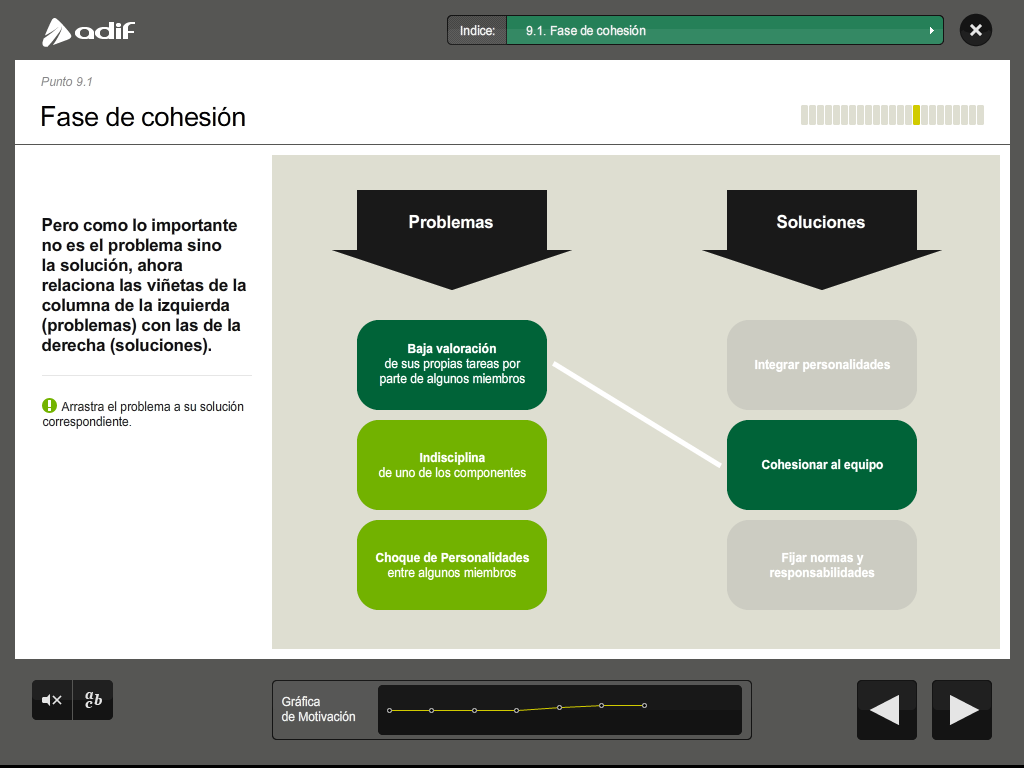Close the course with the X button

(x=975, y=30)
